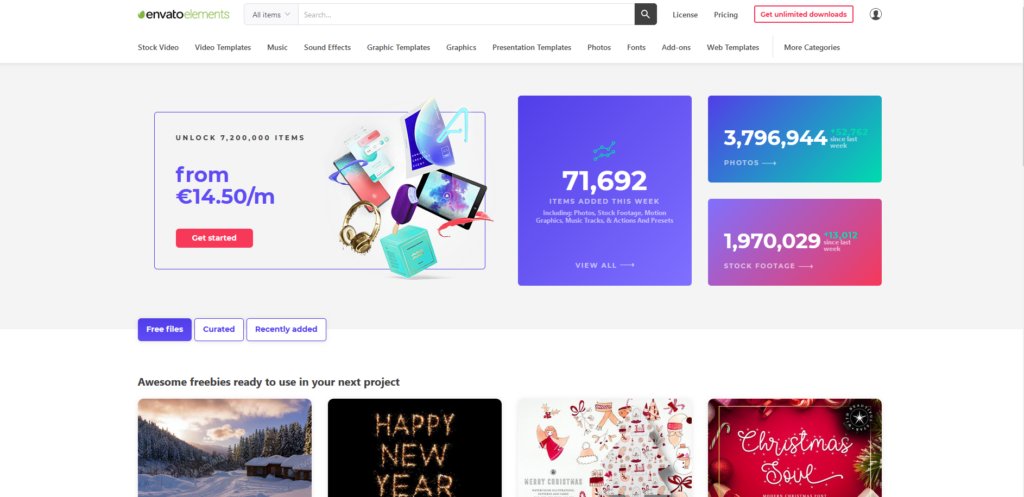
Task: Open the Merry Christmas watercolor illustrations thumbnail
Action: click(605, 448)
